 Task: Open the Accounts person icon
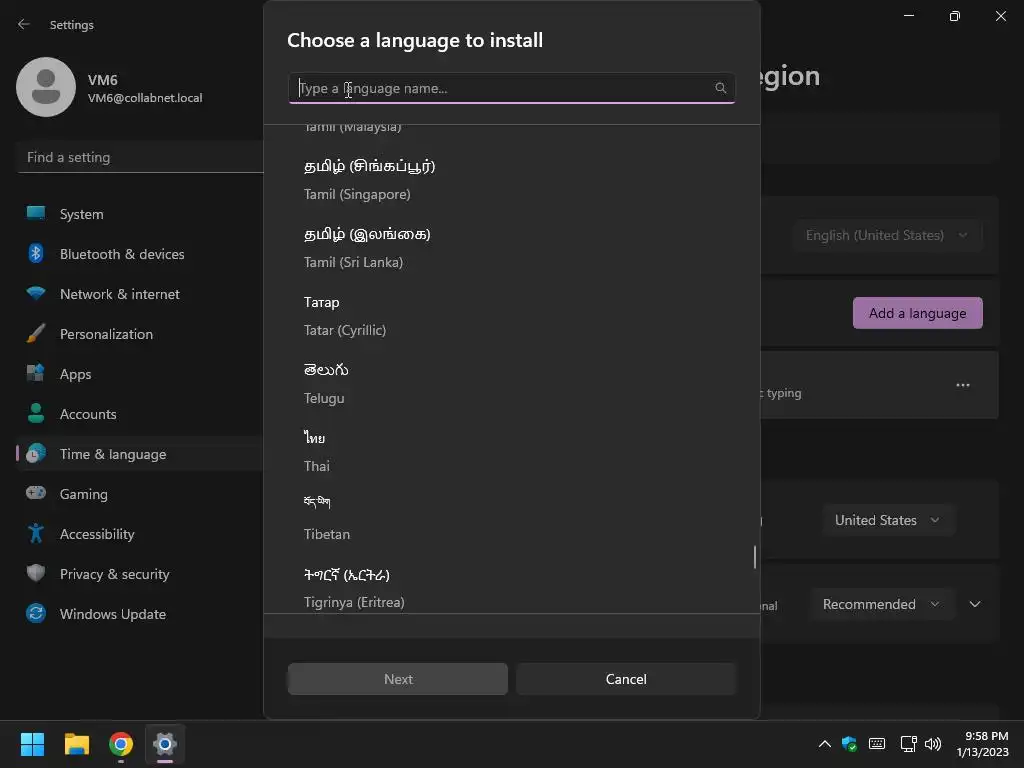[36, 413]
